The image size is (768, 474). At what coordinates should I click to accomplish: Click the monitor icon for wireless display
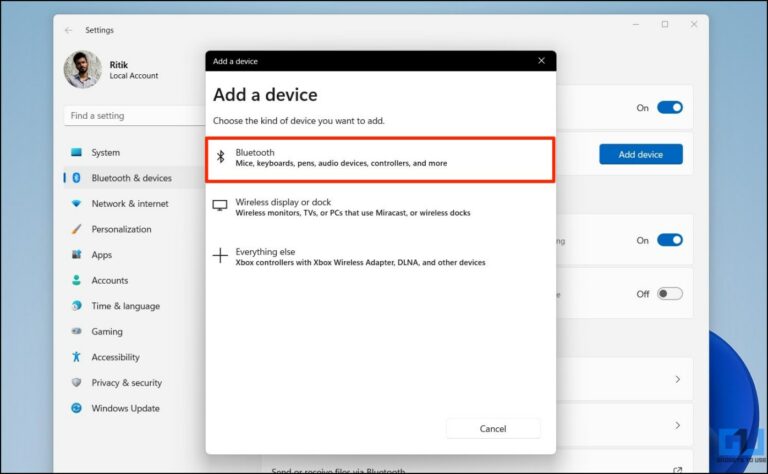coord(220,205)
